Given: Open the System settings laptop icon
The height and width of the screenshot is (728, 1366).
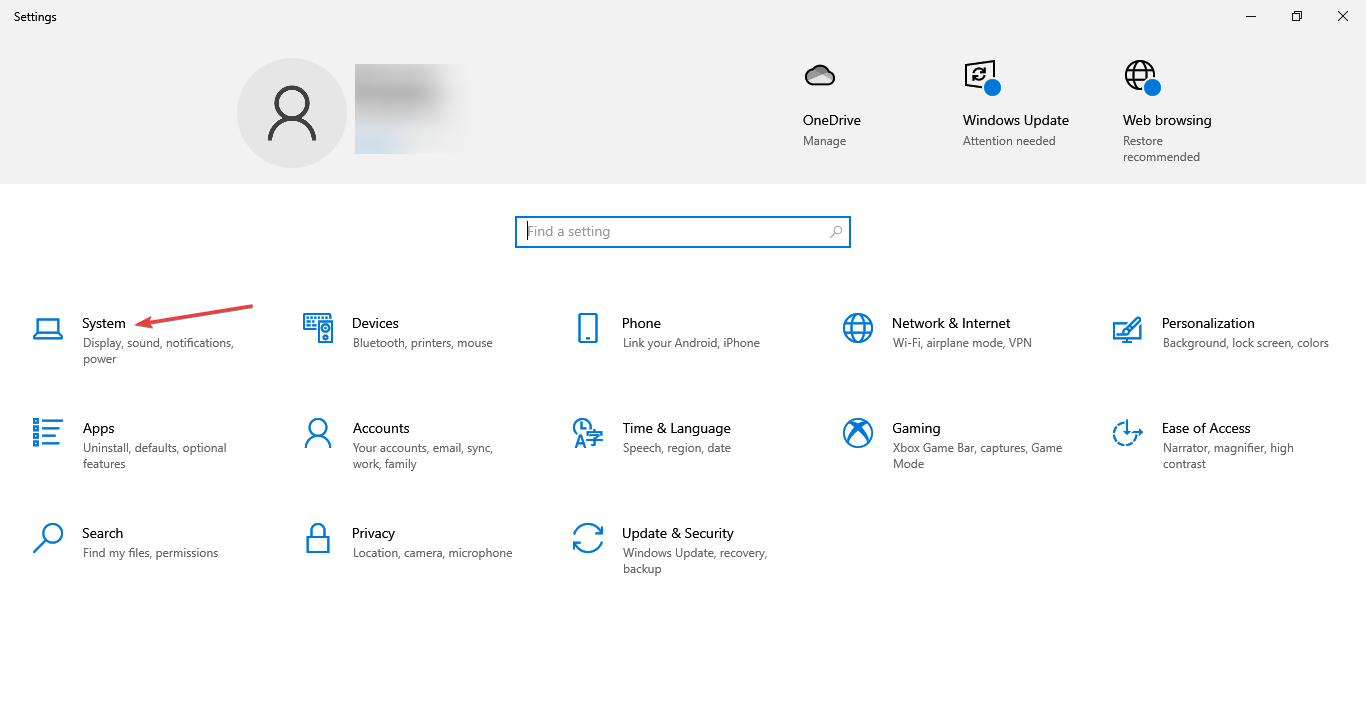Looking at the screenshot, I should pyautogui.click(x=47, y=329).
